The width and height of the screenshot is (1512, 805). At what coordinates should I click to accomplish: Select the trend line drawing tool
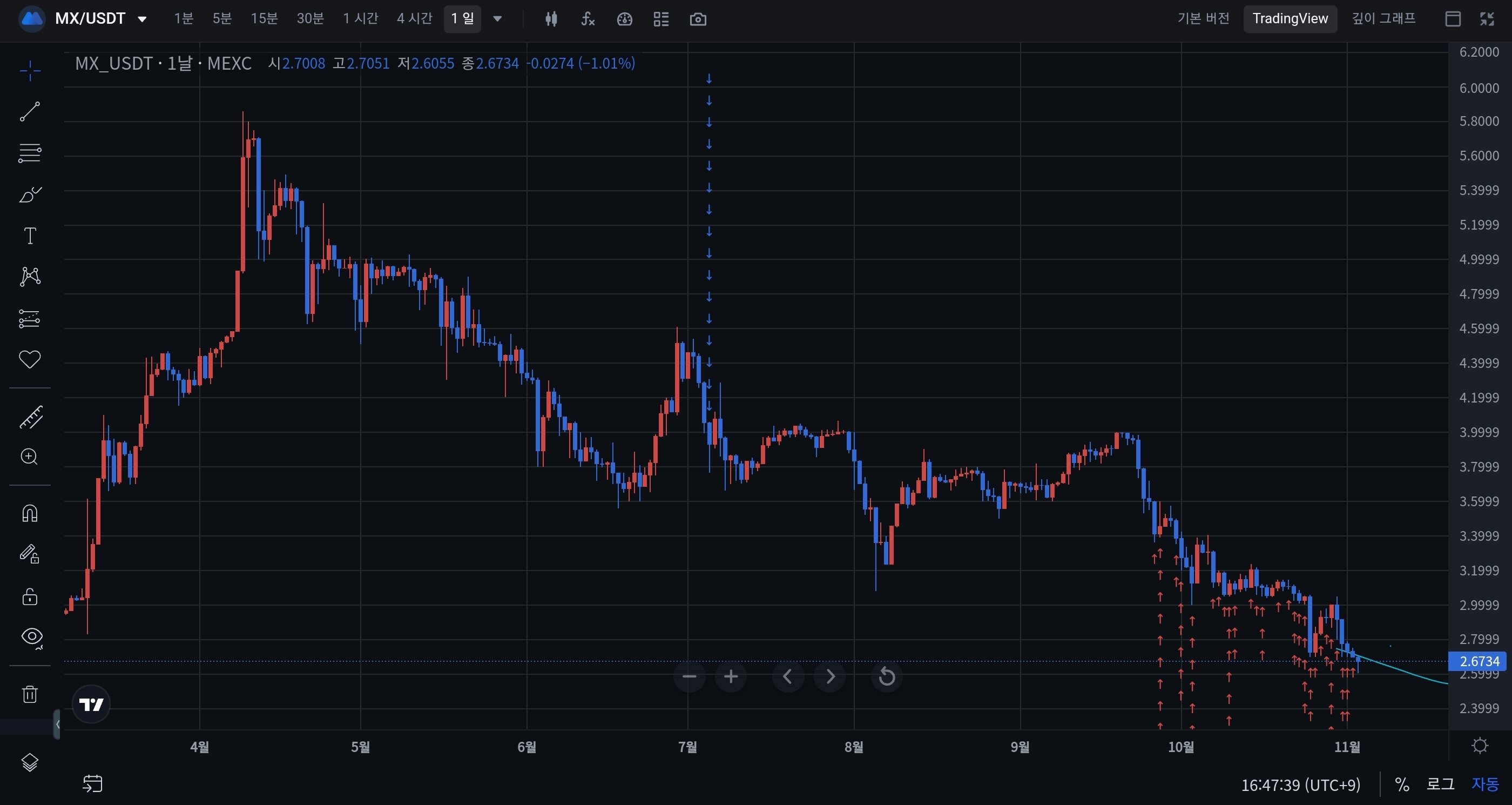point(29,111)
